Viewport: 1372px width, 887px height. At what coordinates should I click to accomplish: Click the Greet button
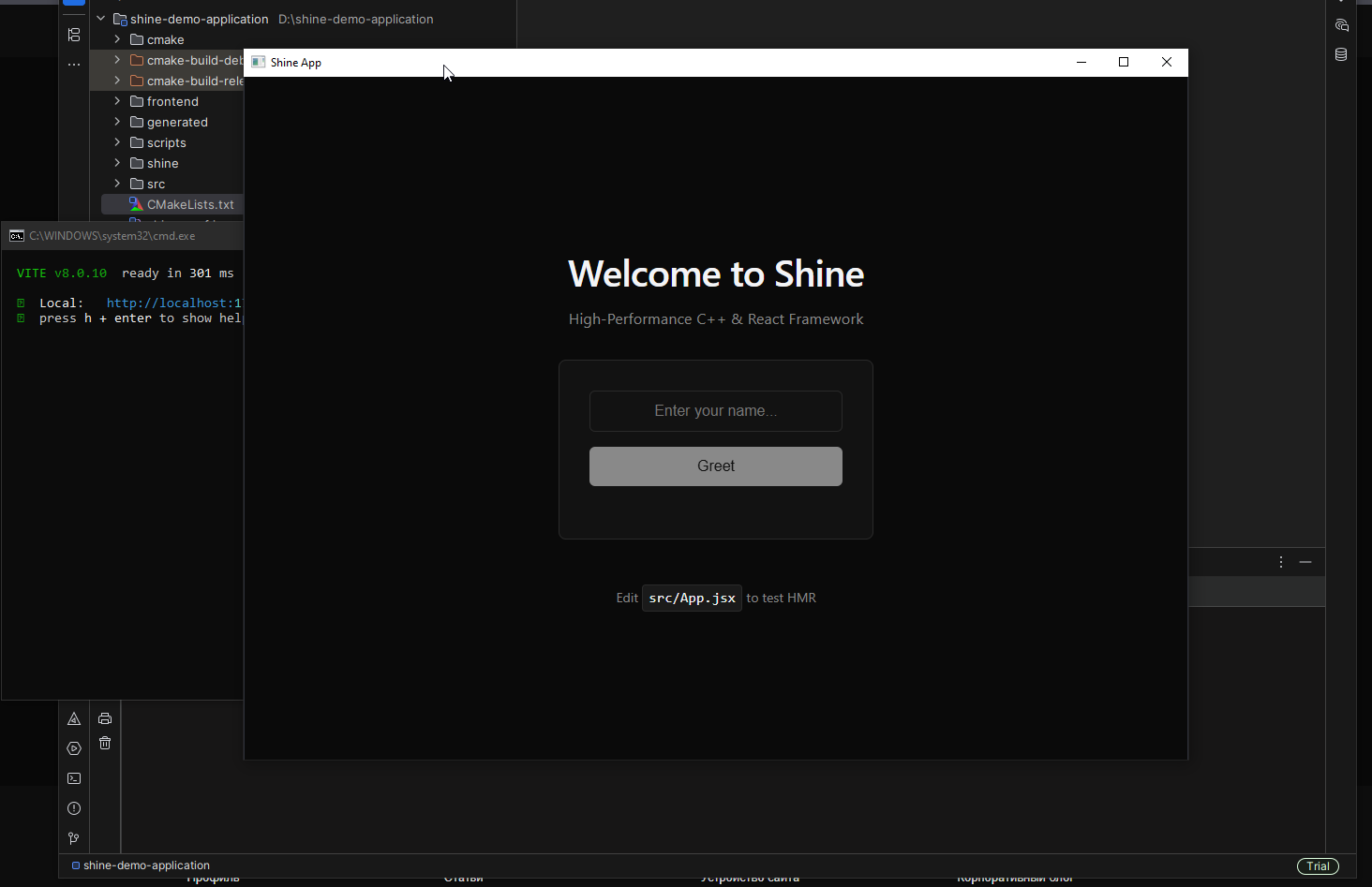point(716,466)
